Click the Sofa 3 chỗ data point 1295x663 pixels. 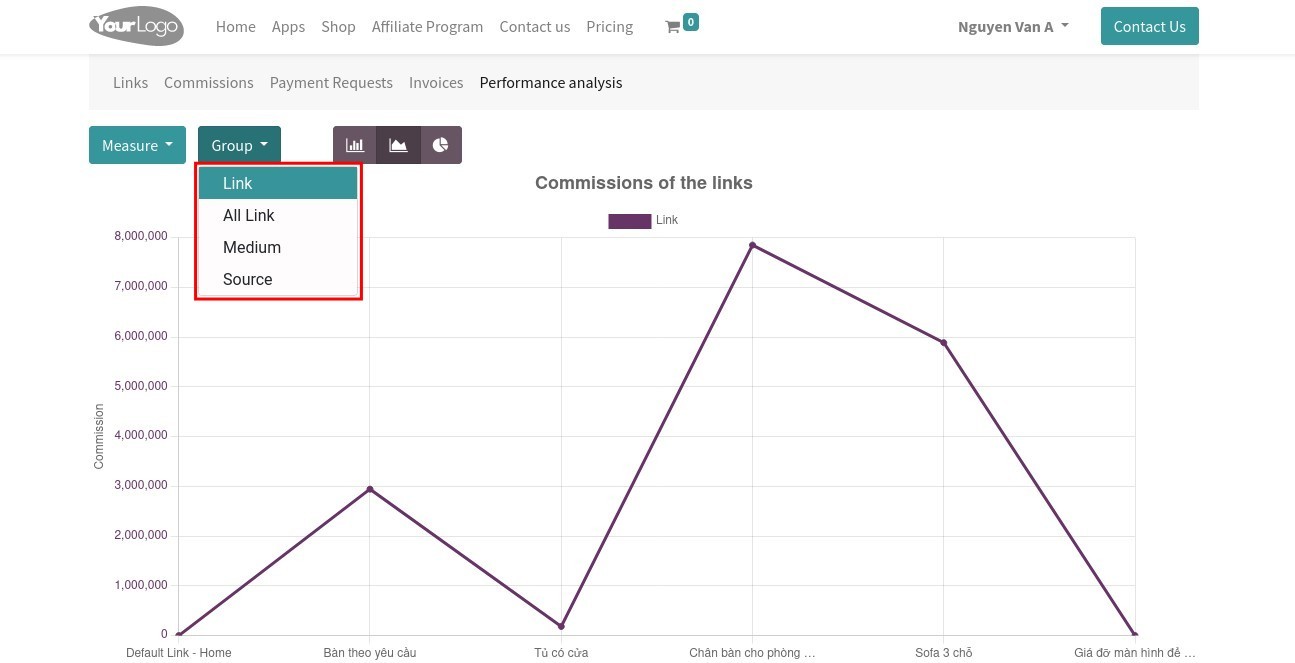[943, 343]
